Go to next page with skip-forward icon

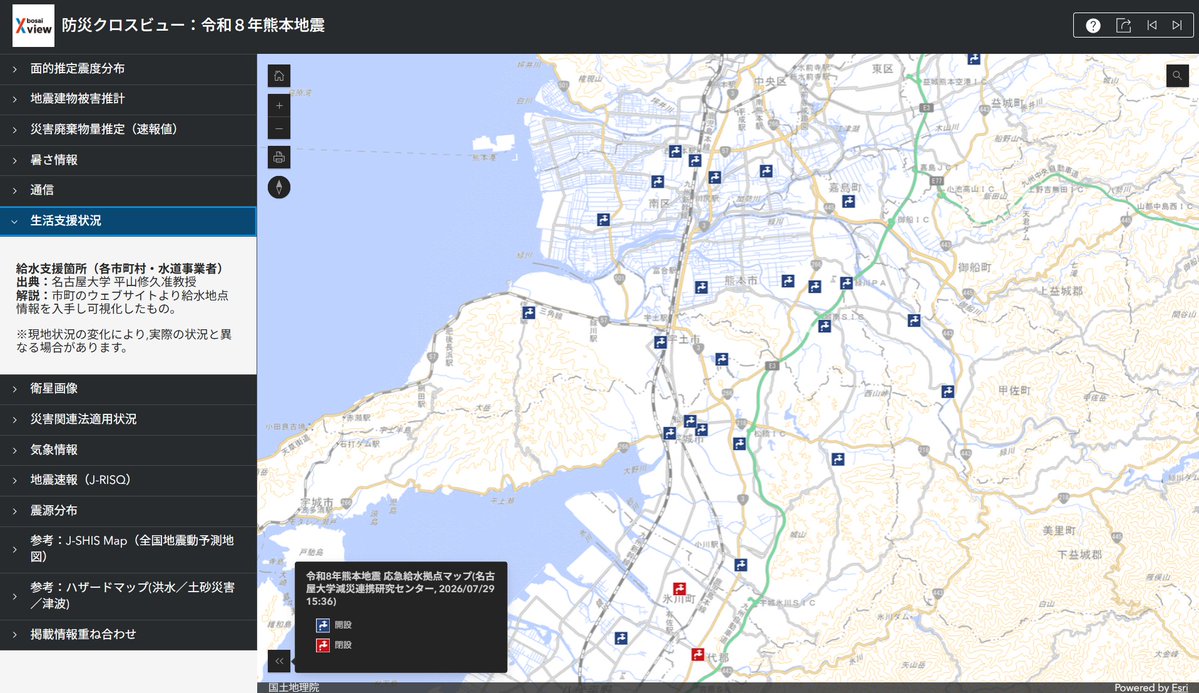point(1177,25)
